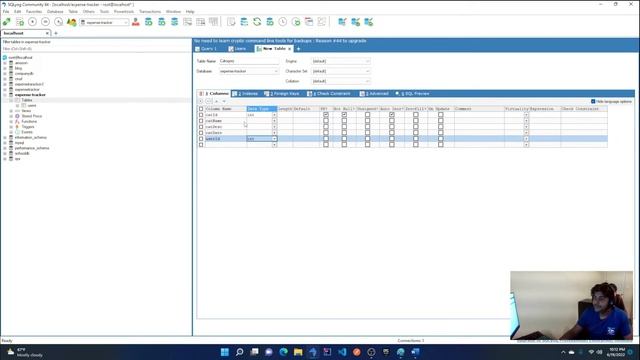Click the calendar icon in the toolbar
This screenshot has height=360, width=640.
tap(309, 22)
